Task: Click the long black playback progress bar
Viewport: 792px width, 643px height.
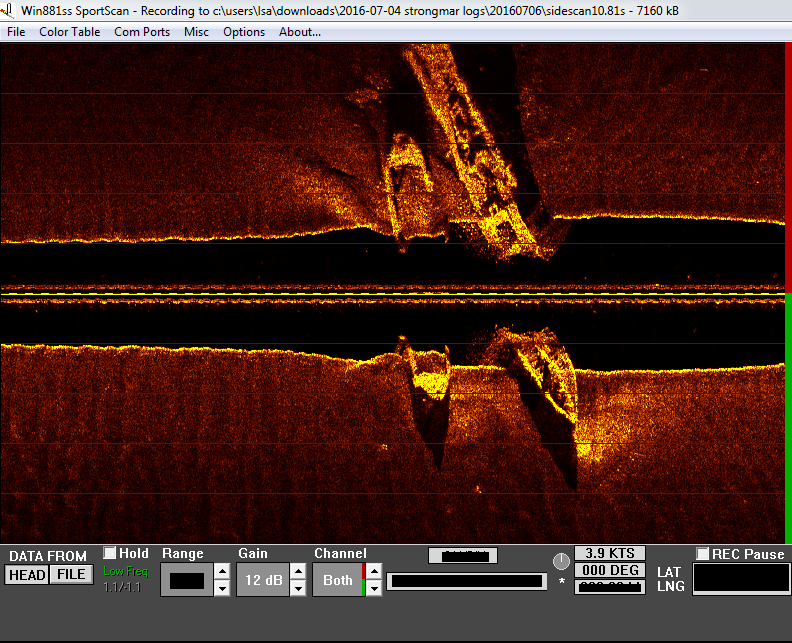Action: (x=467, y=581)
